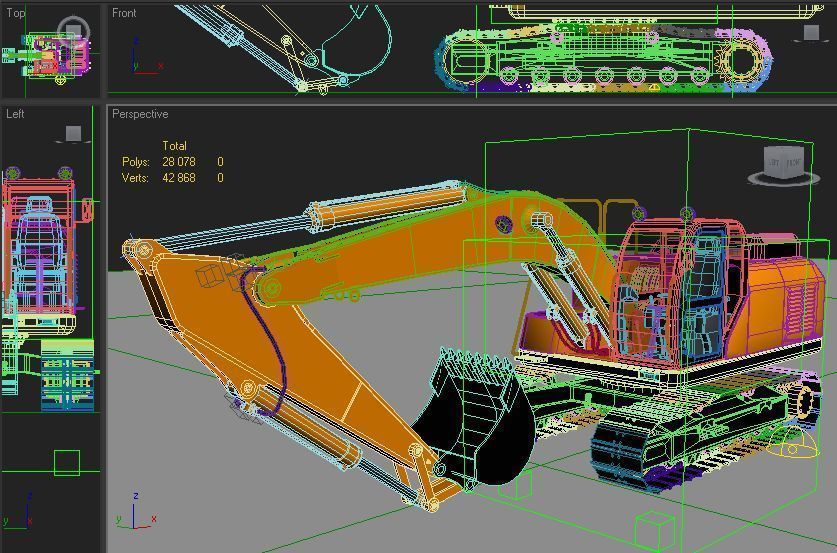
Task: Click the ViewCube in Perspective viewport
Action: point(784,165)
